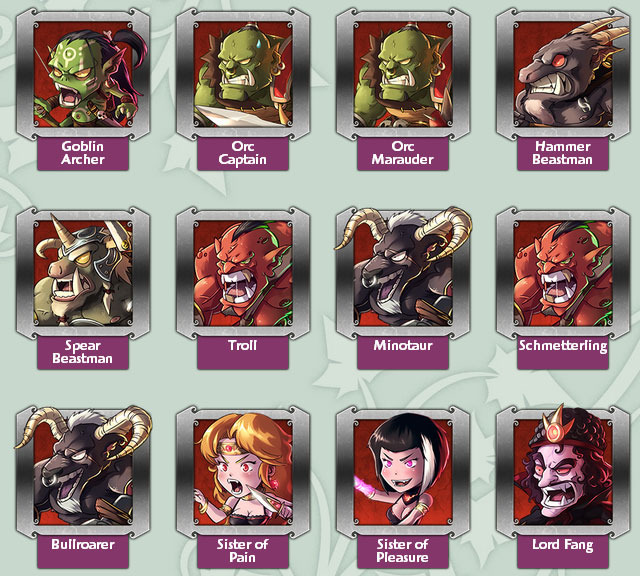Choose the Bullroarer portrait
This screenshot has height=576, width=640.
pyautogui.click(x=83, y=472)
